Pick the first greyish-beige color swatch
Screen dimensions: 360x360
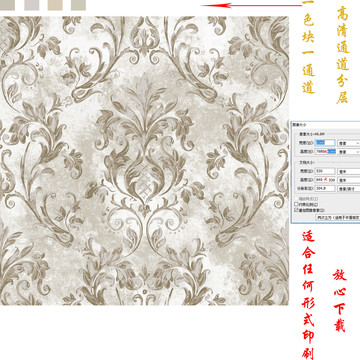7,5
